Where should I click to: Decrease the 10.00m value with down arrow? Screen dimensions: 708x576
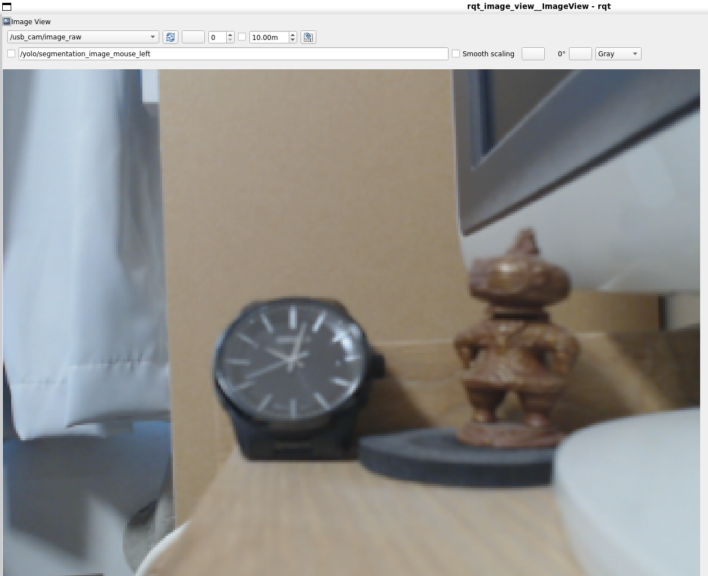coord(292,40)
